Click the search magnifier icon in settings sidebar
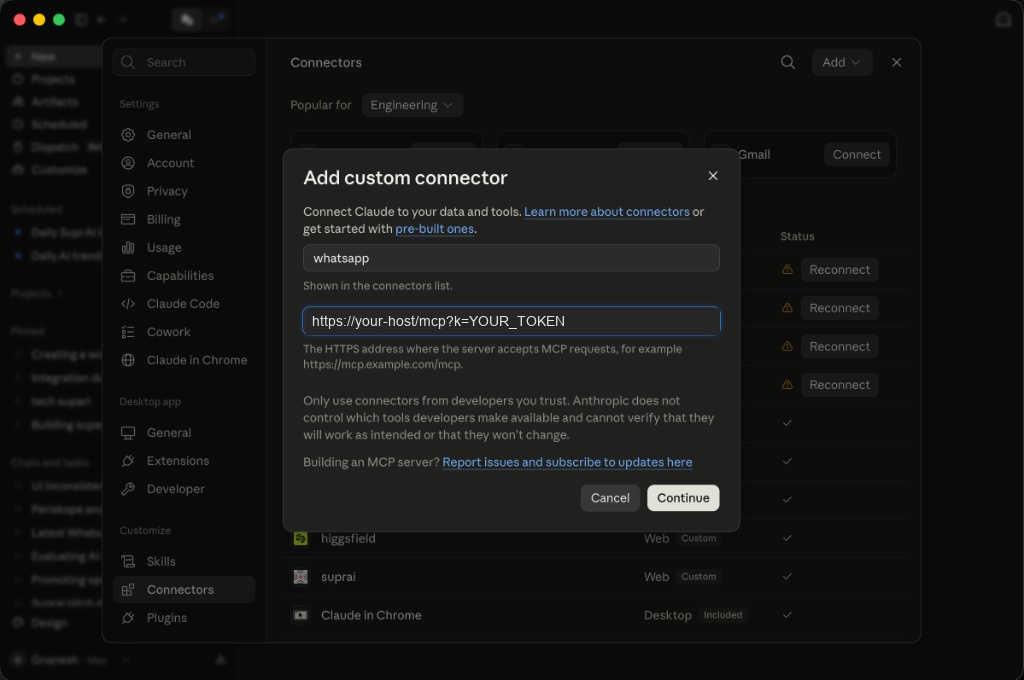The width and height of the screenshot is (1024, 680). pos(128,62)
